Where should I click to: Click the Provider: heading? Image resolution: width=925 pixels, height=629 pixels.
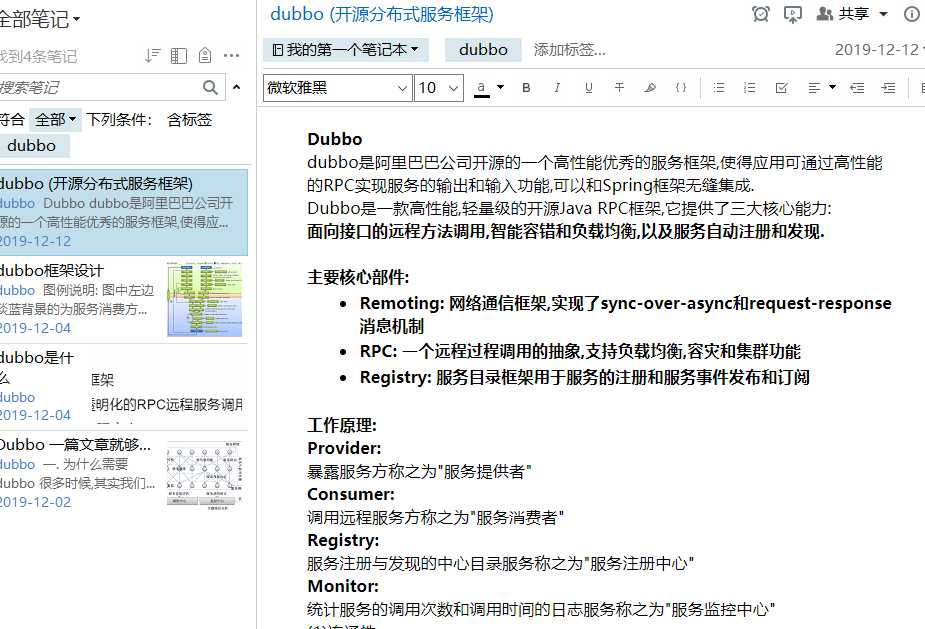344,448
